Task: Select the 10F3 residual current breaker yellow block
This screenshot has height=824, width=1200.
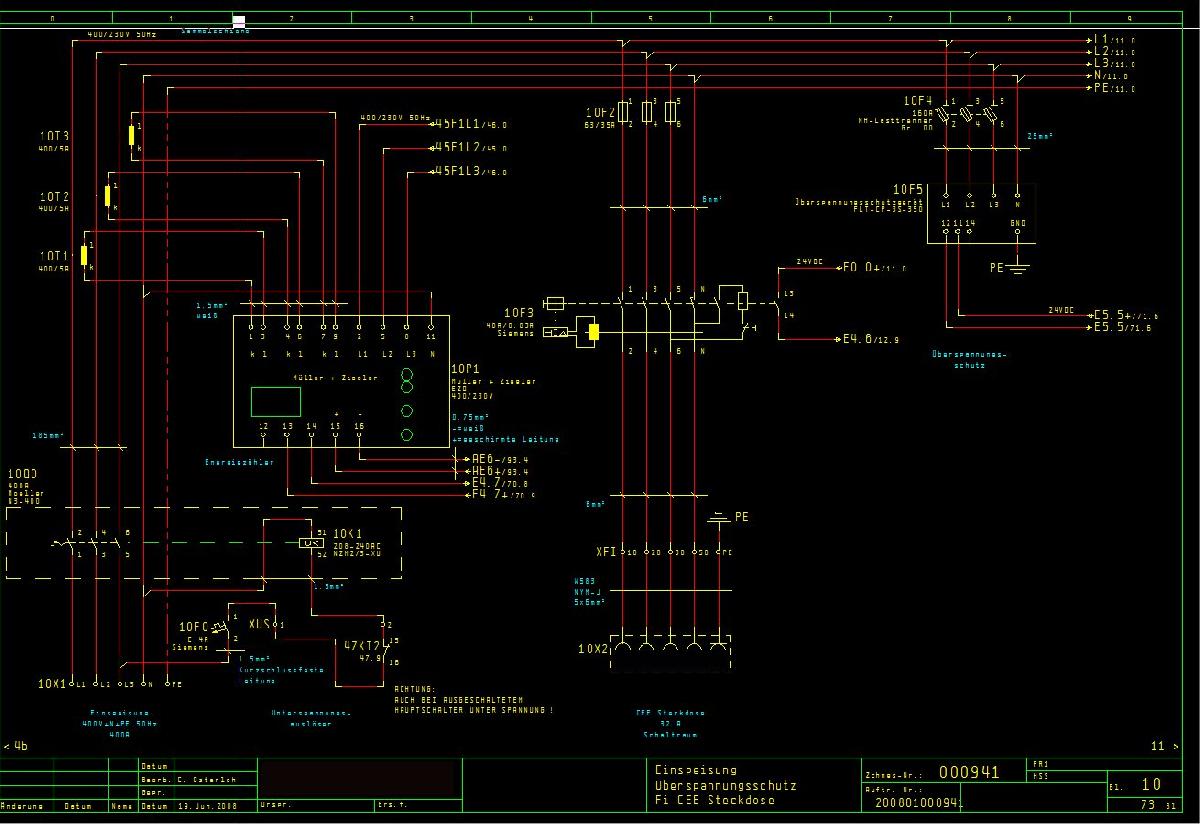Action: pyautogui.click(x=593, y=333)
